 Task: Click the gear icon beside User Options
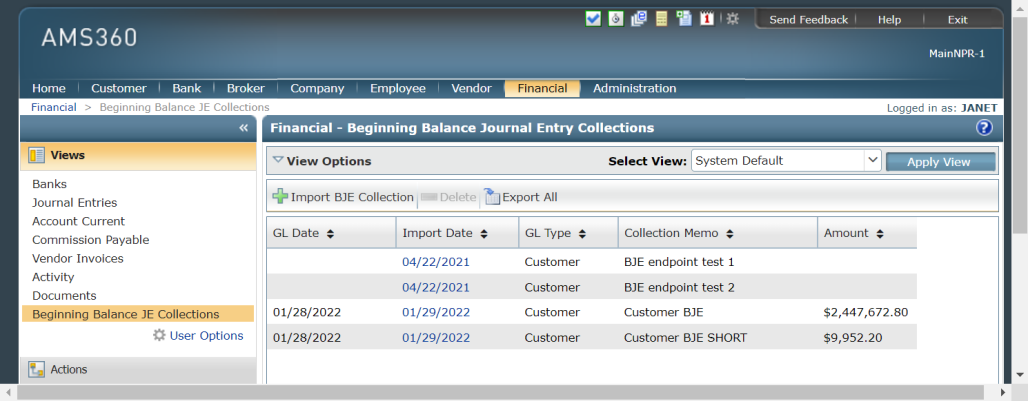pos(159,335)
